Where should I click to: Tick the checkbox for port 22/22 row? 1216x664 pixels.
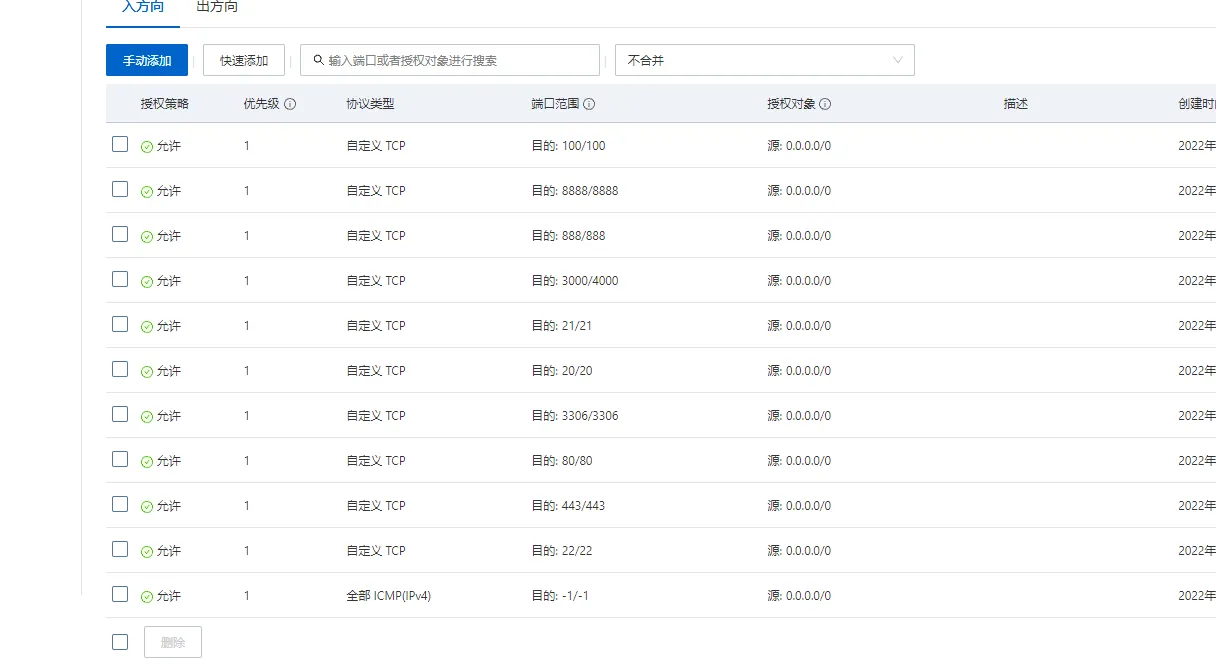[120, 549]
